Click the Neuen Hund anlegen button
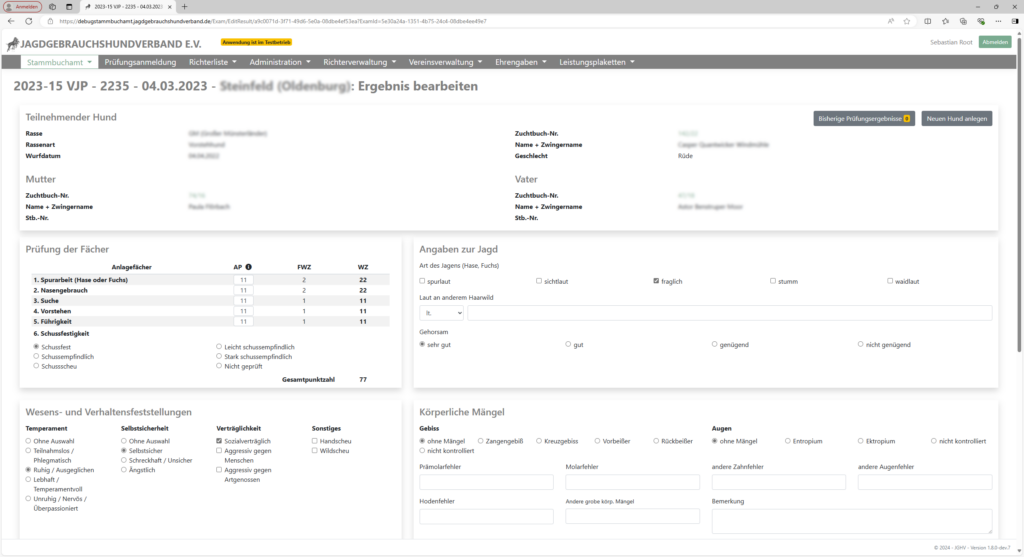The height and width of the screenshot is (557, 1024). (x=957, y=118)
